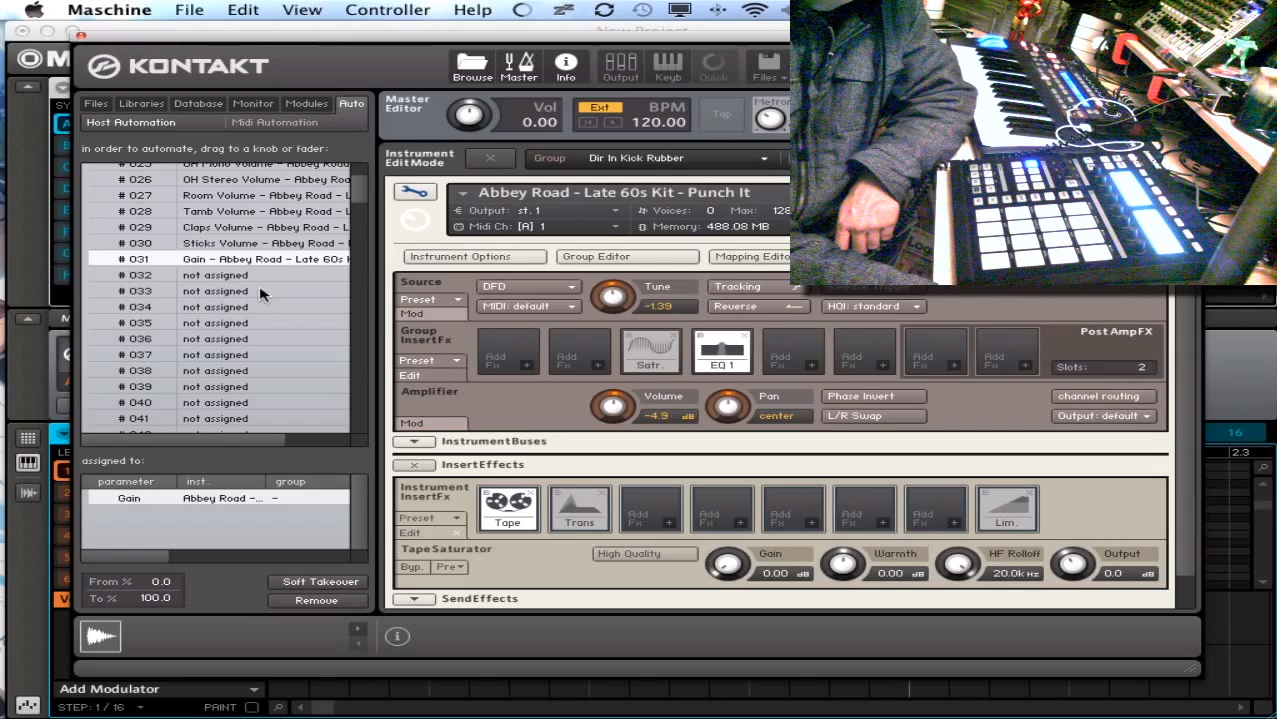
Task: Open the Output: default dropdown
Action: point(1105,416)
